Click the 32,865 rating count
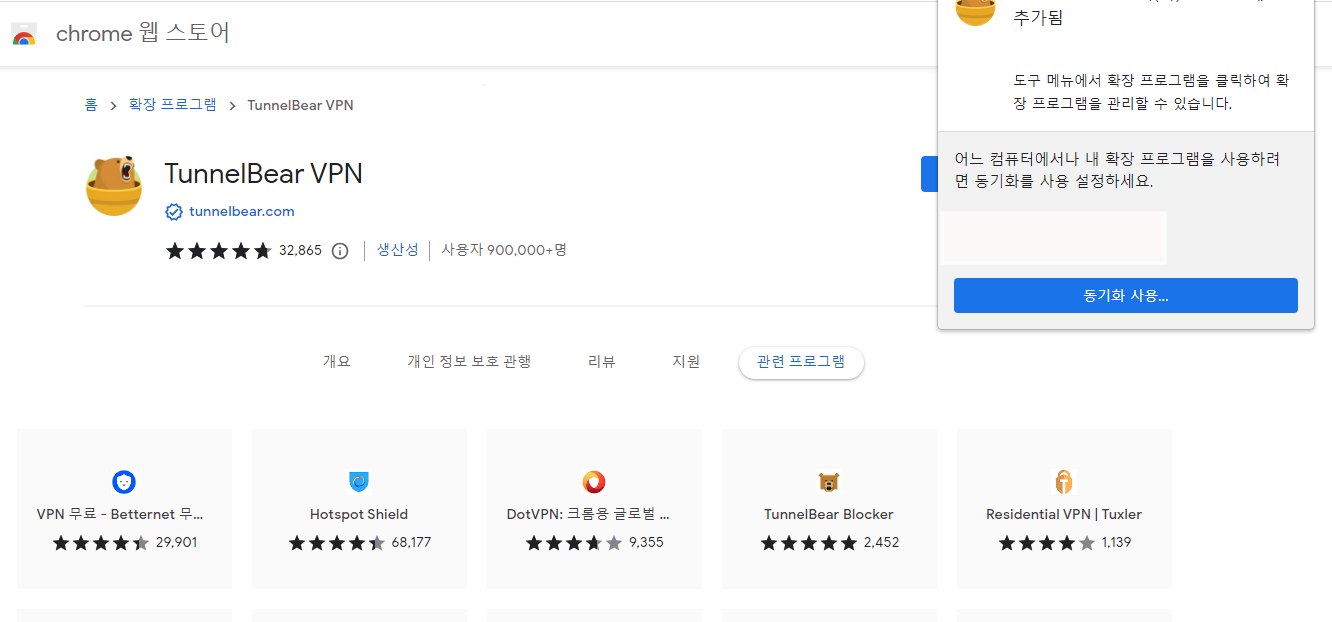The width and height of the screenshot is (1332, 622). click(300, 251)
